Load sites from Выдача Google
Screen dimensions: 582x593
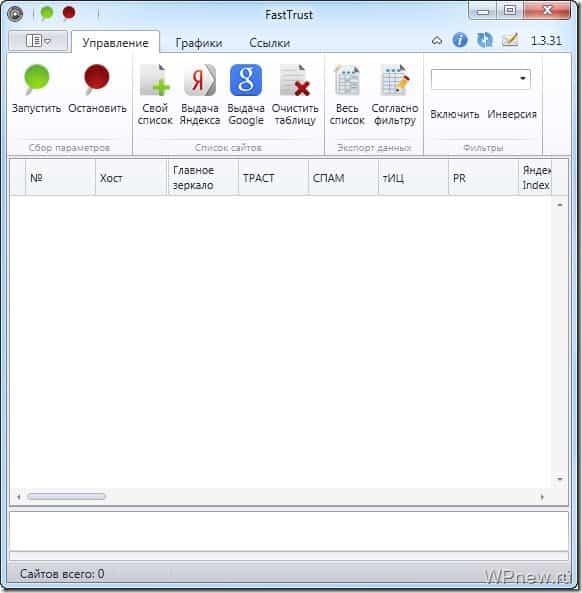click(x=246, y=95)
